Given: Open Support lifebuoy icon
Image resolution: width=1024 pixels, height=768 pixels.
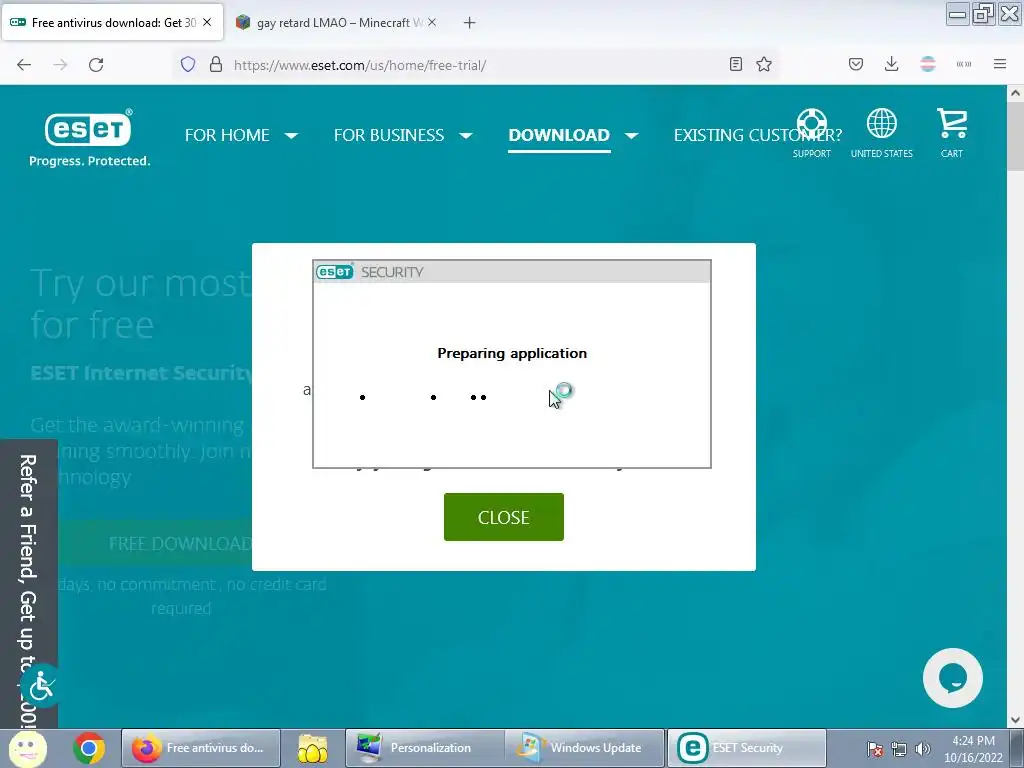Looking at the screenshot, I should (812, 133).
